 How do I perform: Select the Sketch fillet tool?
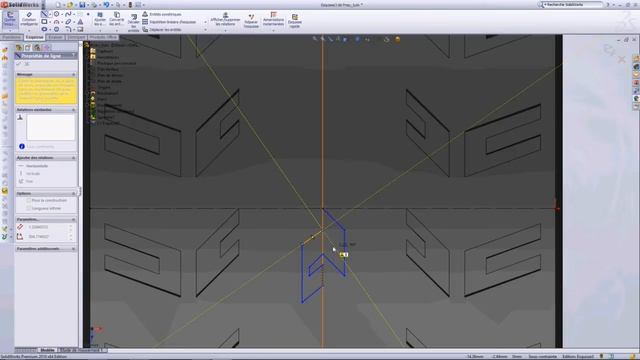pyautogui.click(x=68, y=29)
